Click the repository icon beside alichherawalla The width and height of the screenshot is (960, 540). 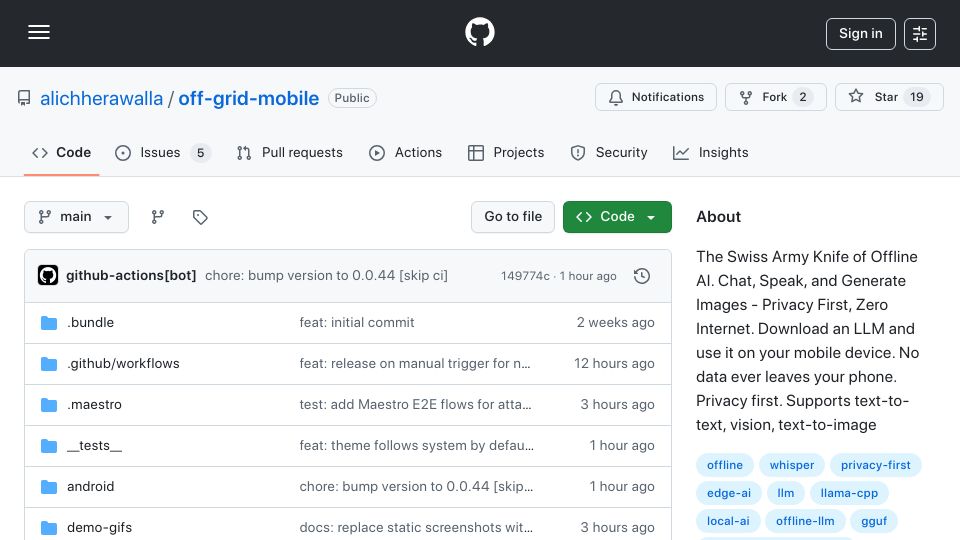(x=24, y=98)
